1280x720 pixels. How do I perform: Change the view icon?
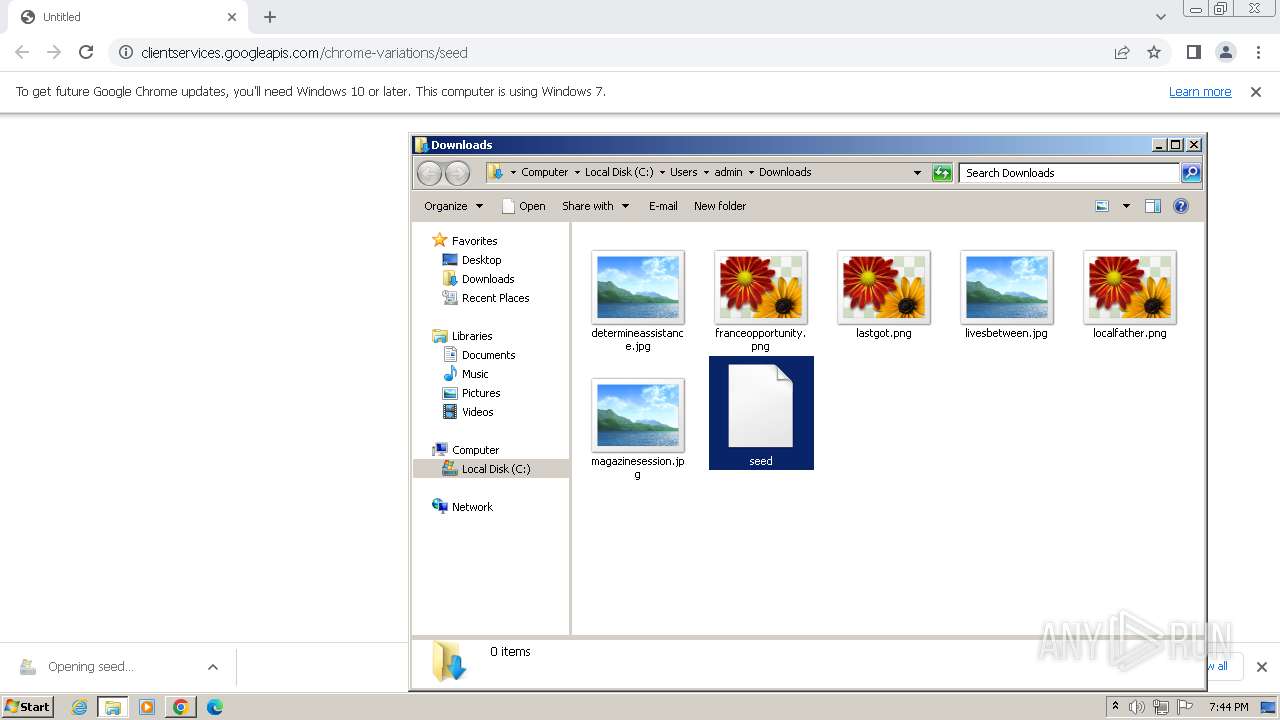[x=1102, y=206]
